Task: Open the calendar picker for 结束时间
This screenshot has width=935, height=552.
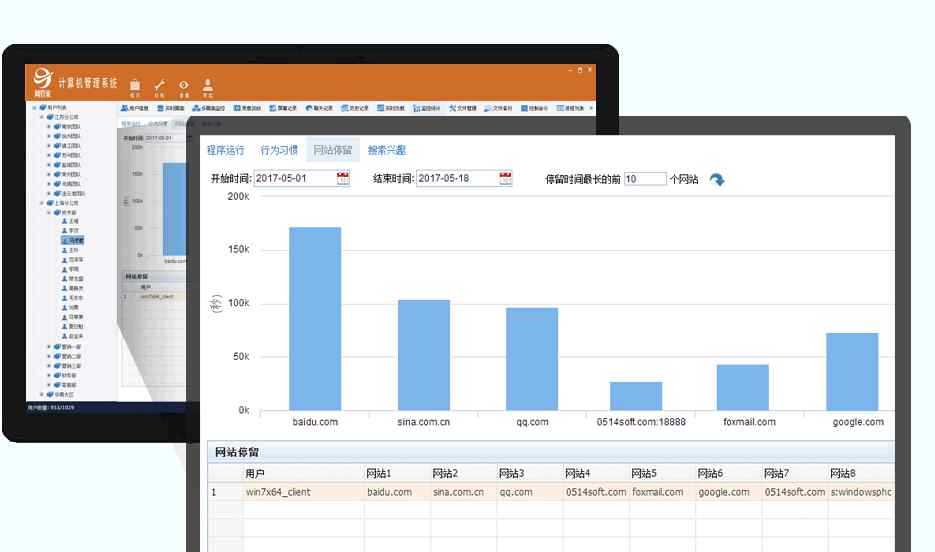Action: 506,178
